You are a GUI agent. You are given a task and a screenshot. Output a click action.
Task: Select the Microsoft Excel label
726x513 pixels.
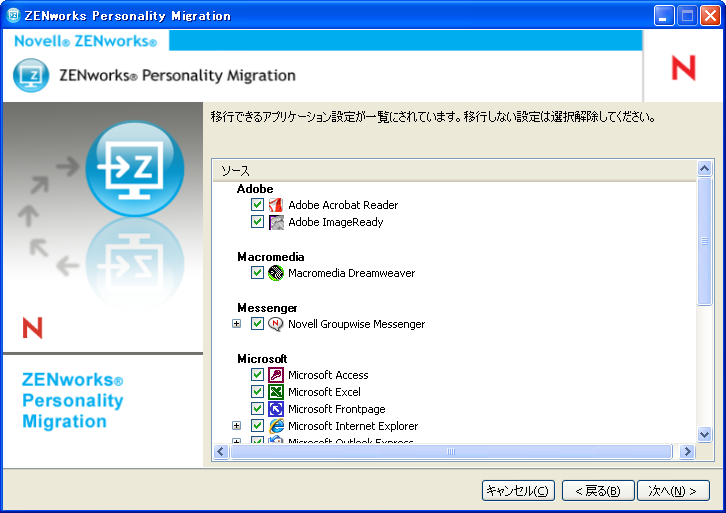324,392
